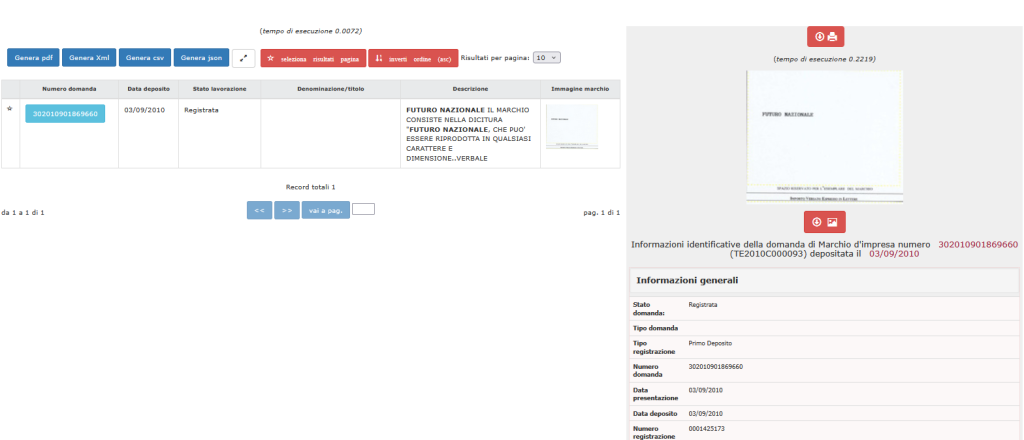This screenshot has height=440, width=1024.
Task: Go to previous page with '<<' button
Action: pos(259,210)
